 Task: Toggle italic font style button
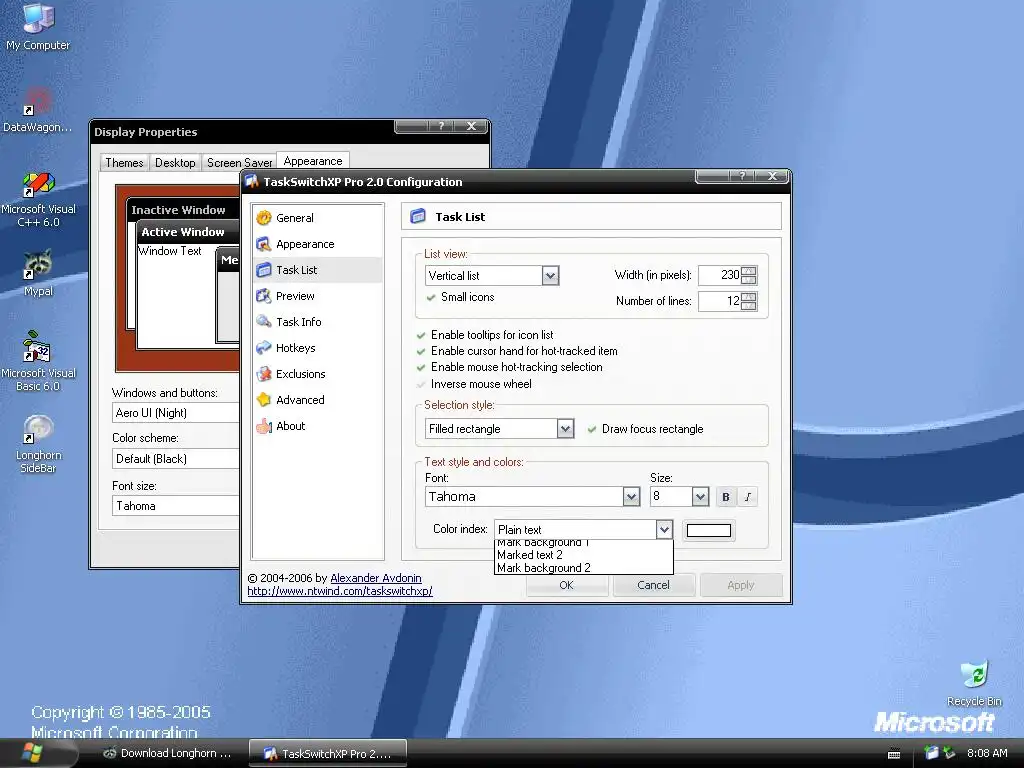pyautogui.click(x=748, y=497)
